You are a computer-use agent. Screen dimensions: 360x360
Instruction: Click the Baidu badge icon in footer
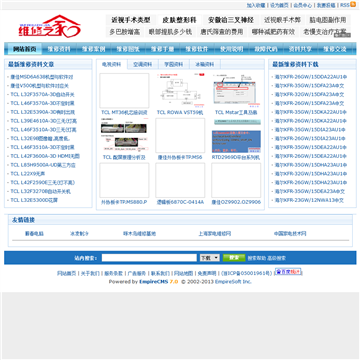coord(288,272)
